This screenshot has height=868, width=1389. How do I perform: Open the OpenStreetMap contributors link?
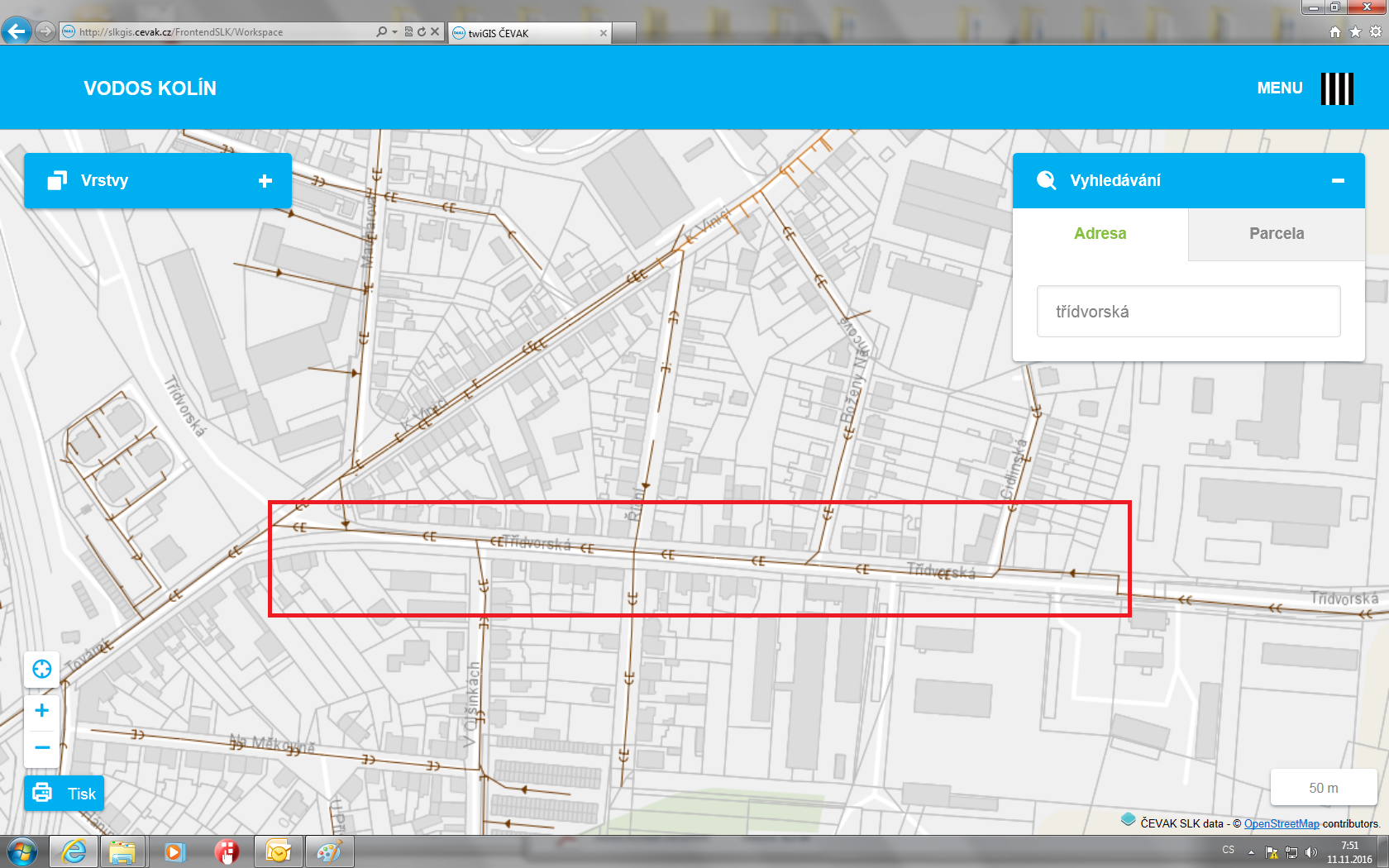click(1281, 823)
